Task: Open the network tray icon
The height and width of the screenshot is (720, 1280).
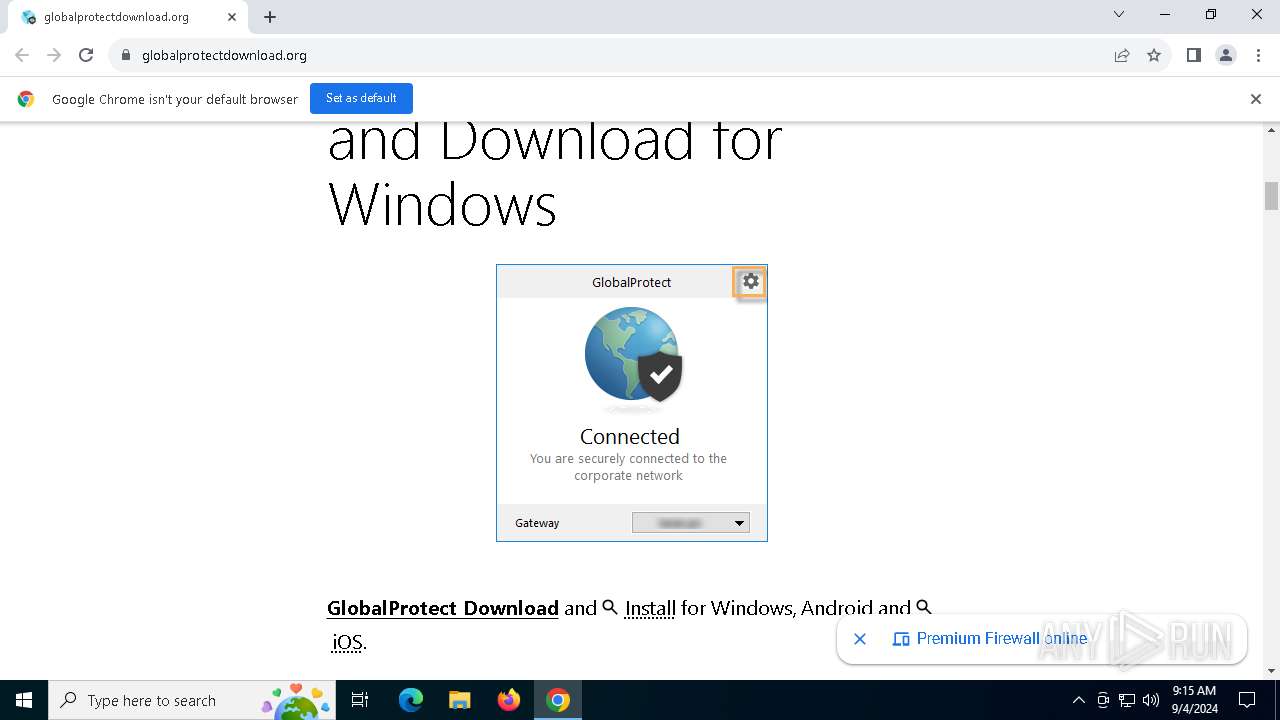Action: click(x=1127, y=700)
